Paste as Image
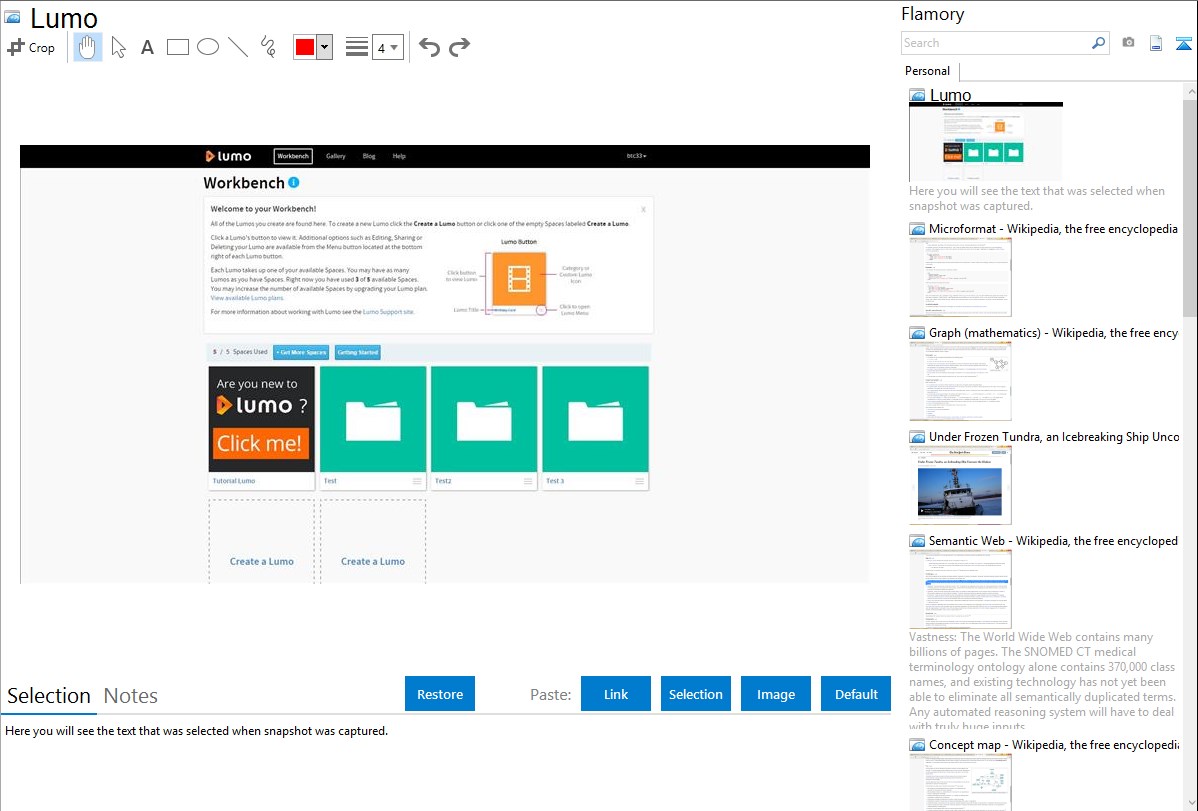Viewport: 1198px width, 811px height. [775, 694]
